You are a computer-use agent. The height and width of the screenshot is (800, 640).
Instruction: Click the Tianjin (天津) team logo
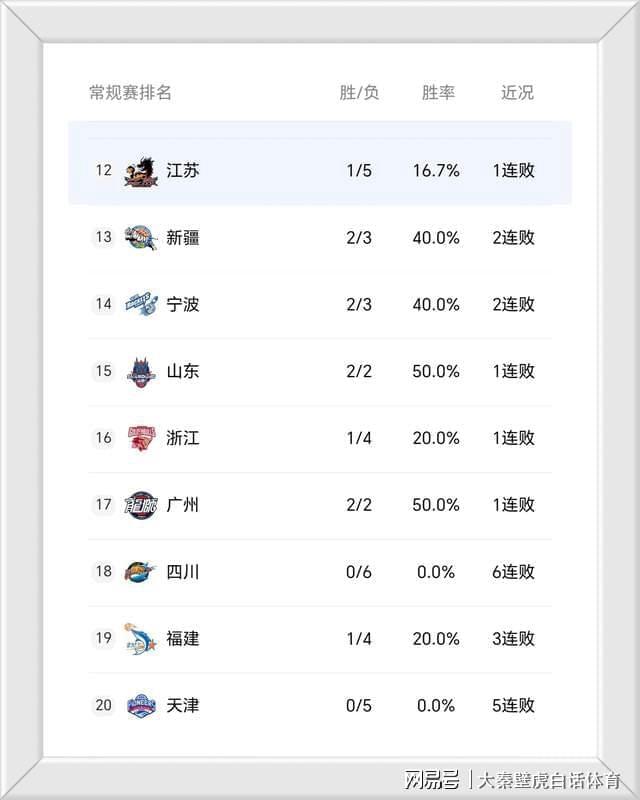[x=140, y=705]
